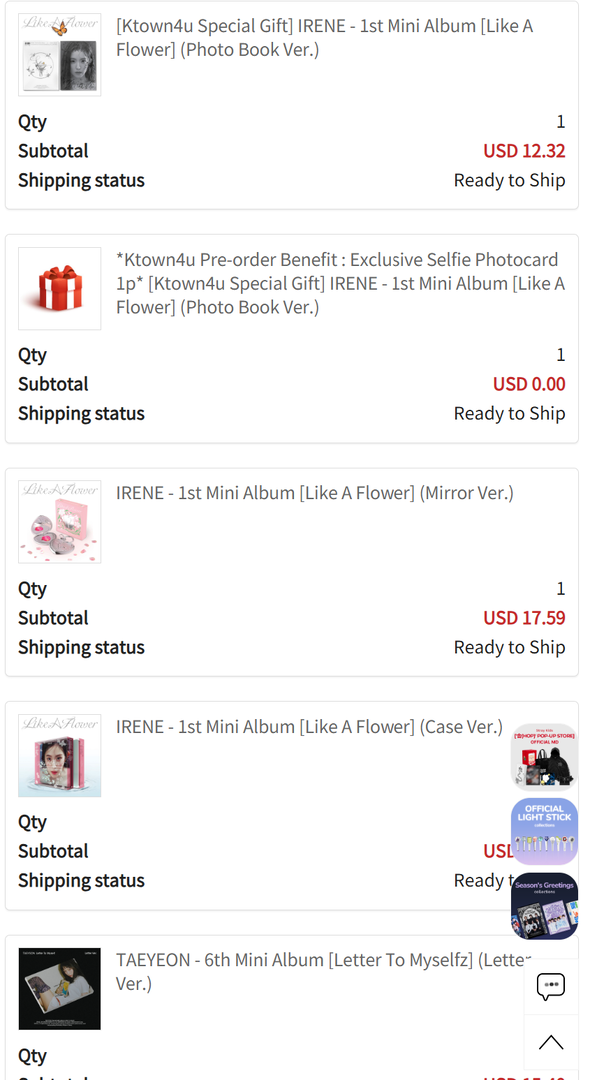Viewport: 590px width, 1080px height.
Task: Click the red gift box benefit image
Action: (60, 289)
